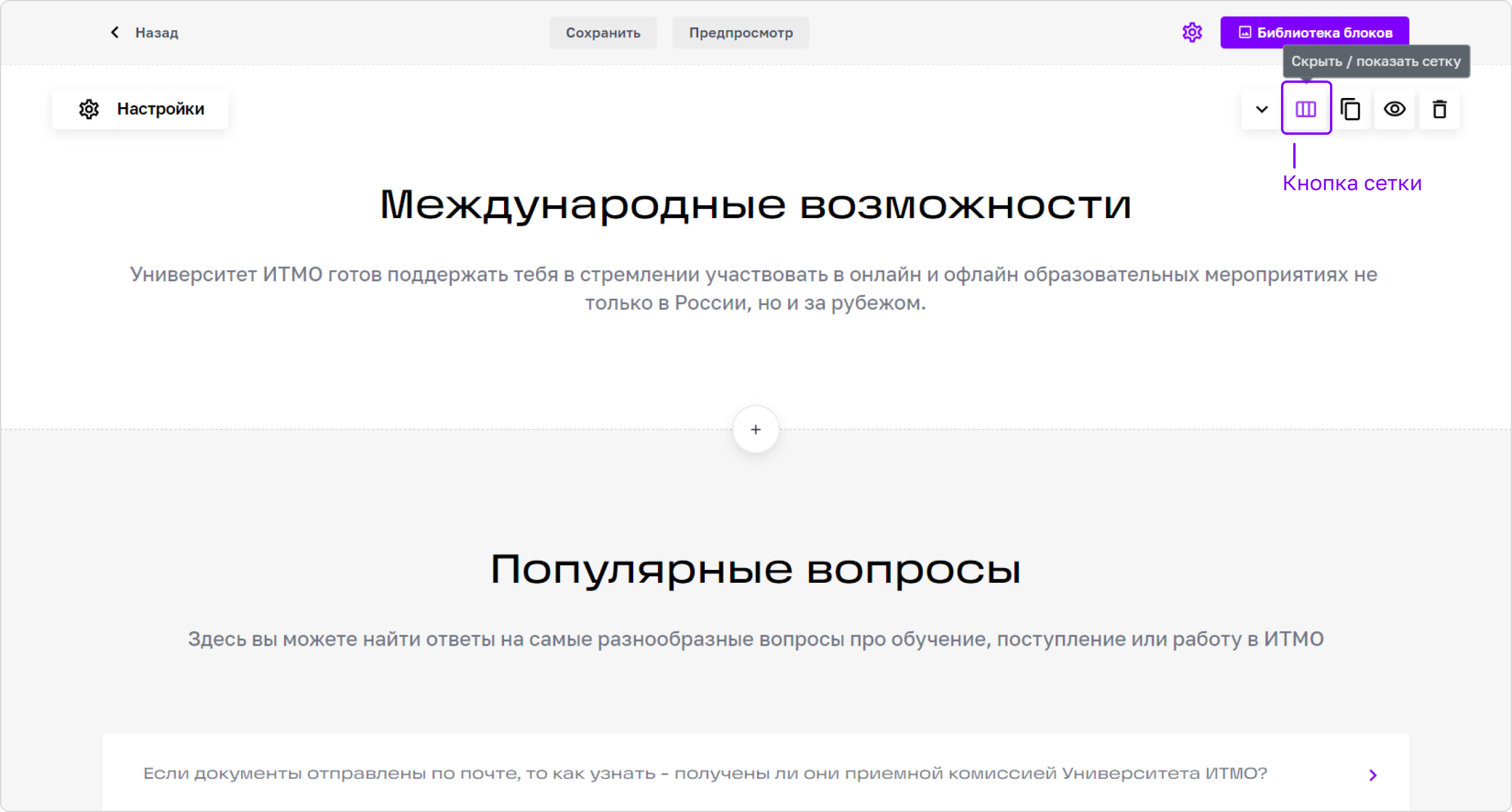Move block down with the chevron arrow
The height and width of the screenshot is (812, 1512).
point(1261,109)
